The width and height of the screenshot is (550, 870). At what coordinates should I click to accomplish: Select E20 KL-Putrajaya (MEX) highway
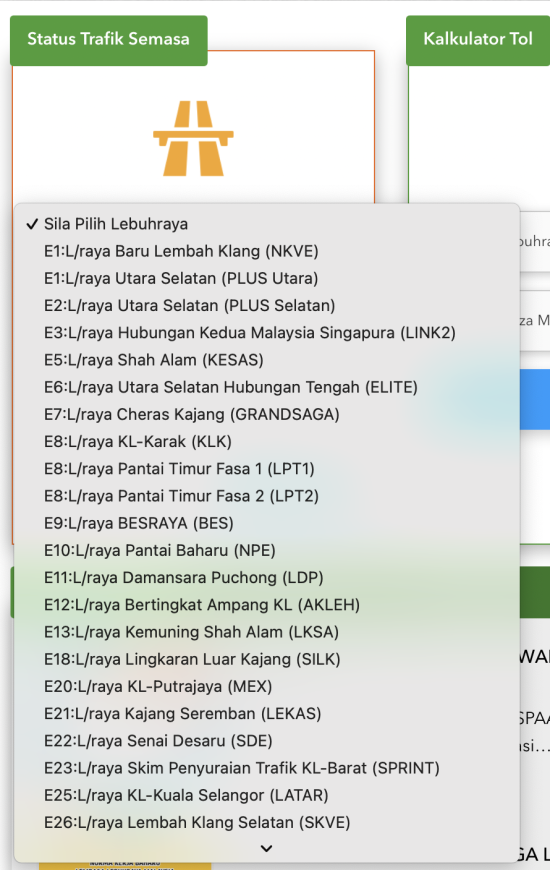pos(267,686)
